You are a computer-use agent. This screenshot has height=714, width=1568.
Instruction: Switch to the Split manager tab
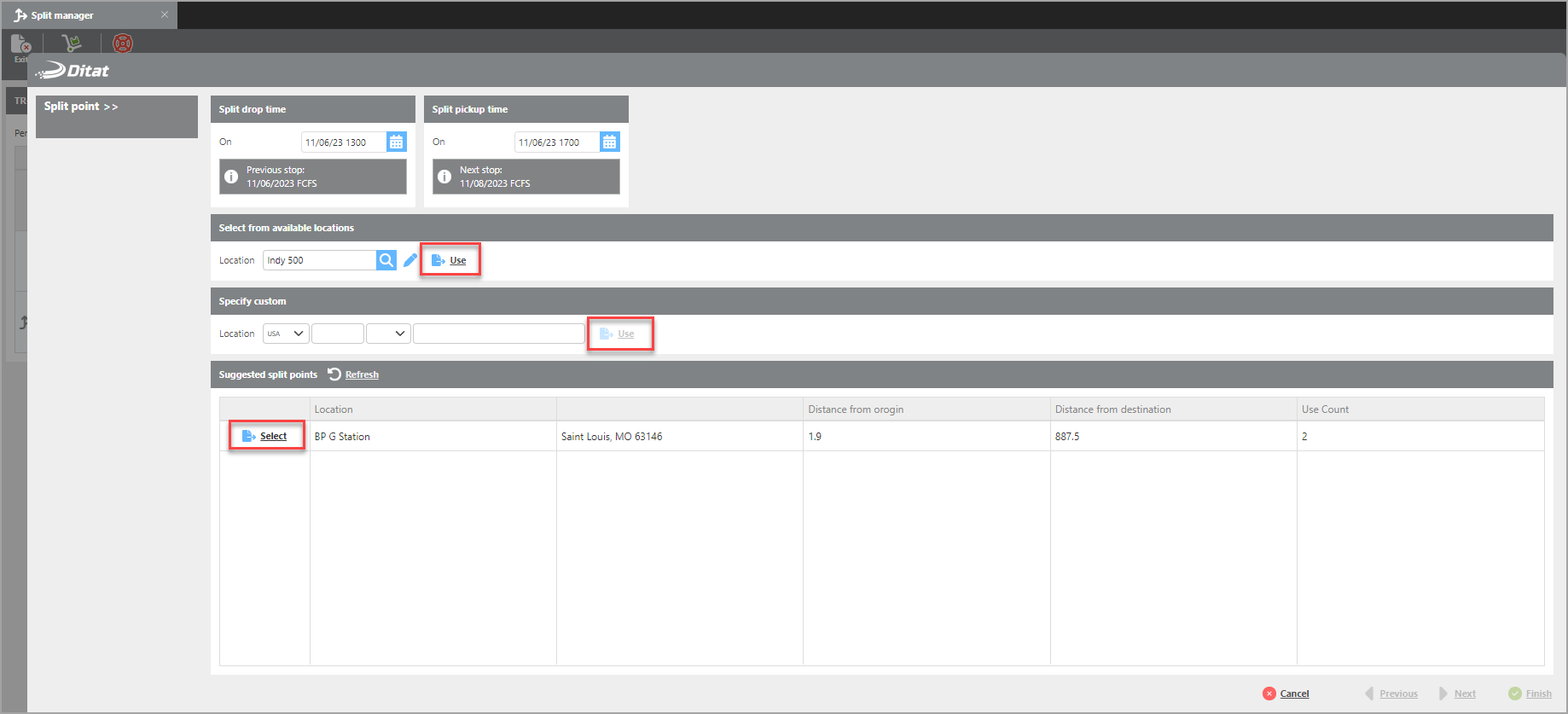pos(62,15)
